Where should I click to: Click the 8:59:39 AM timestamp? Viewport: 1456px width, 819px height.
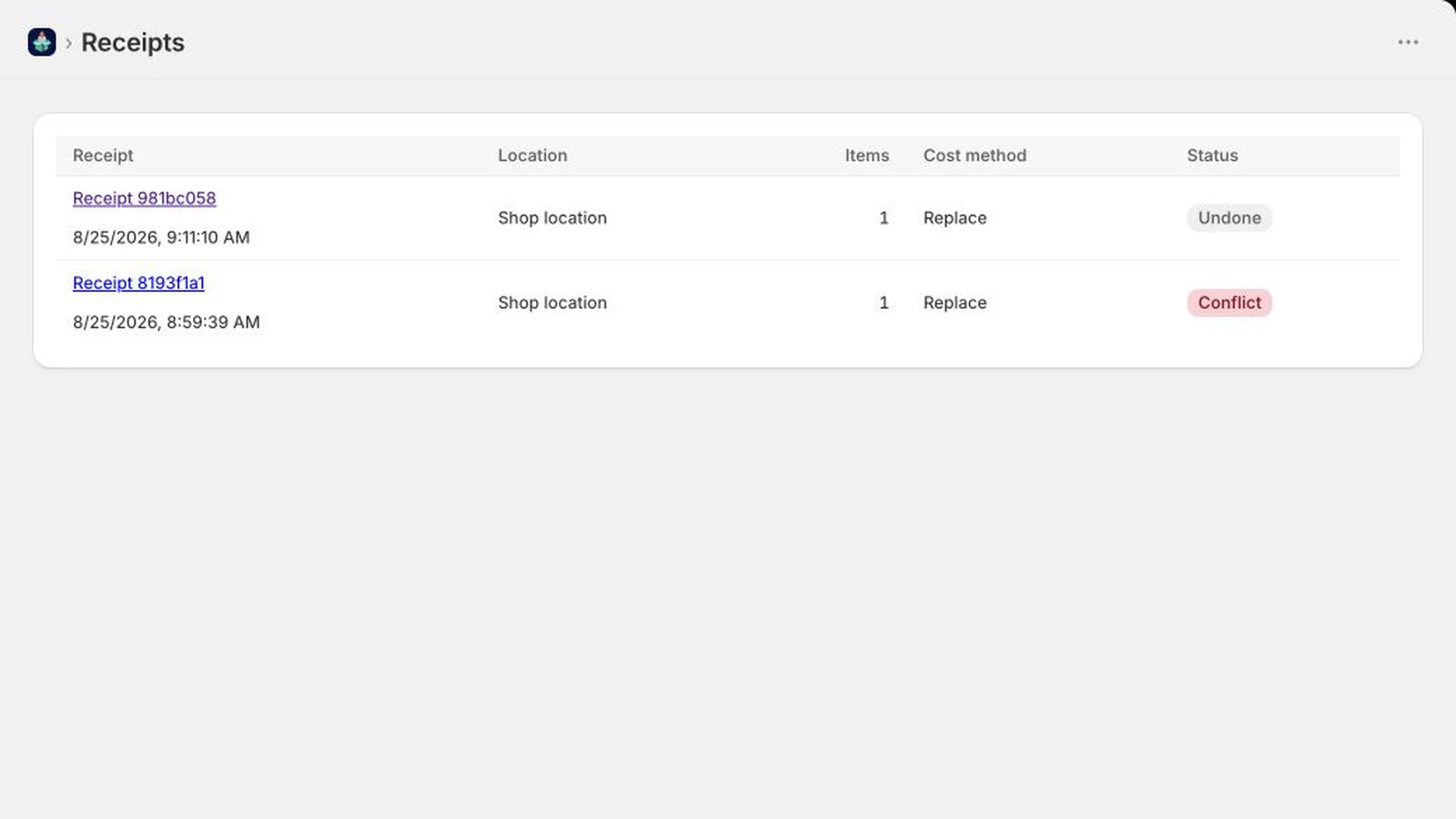pos(167,322)
